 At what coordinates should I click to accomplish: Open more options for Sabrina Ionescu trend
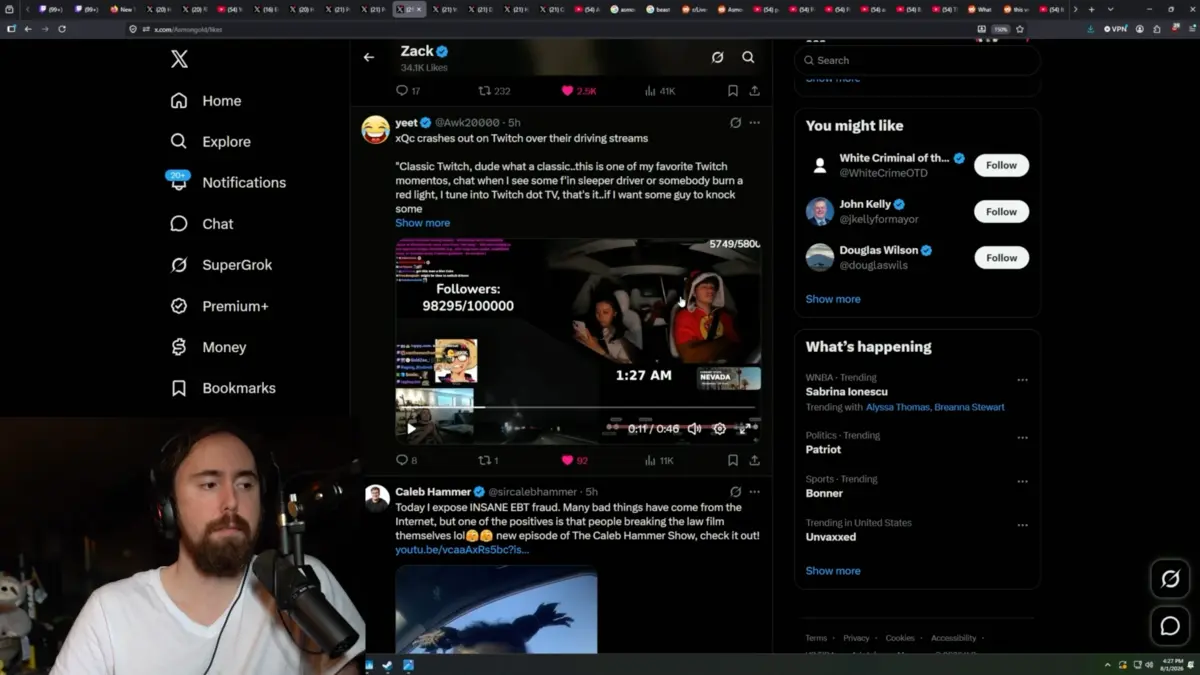(1022, 380)
